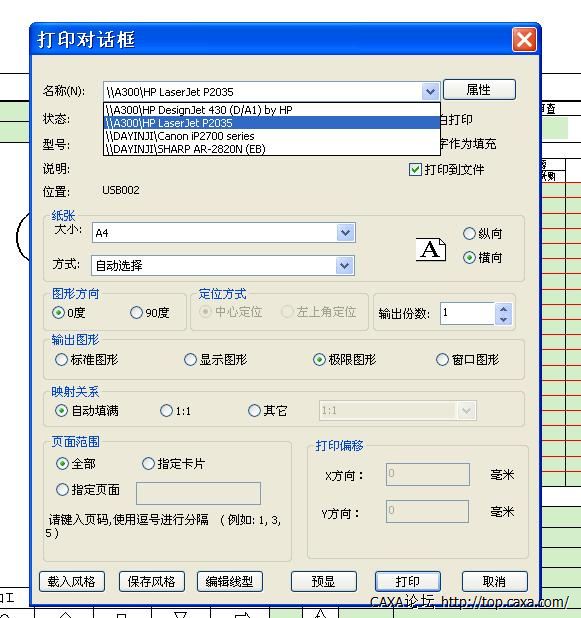Click 保存风格 button
This screenshot has width=581, height=618.
151,581
